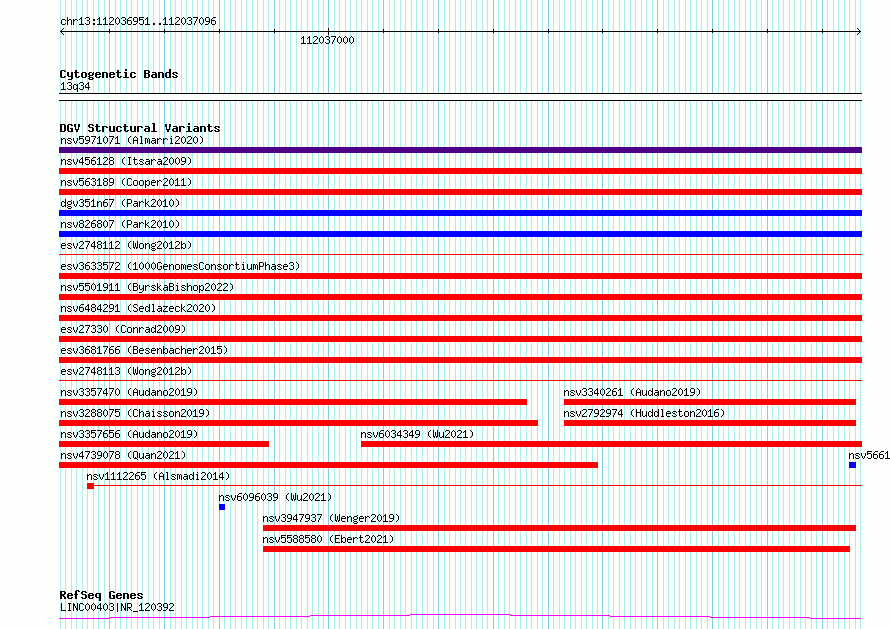Open nsv2792974 (Huddleston2016) variant label
890x629 pixels.
click(644, 413)
